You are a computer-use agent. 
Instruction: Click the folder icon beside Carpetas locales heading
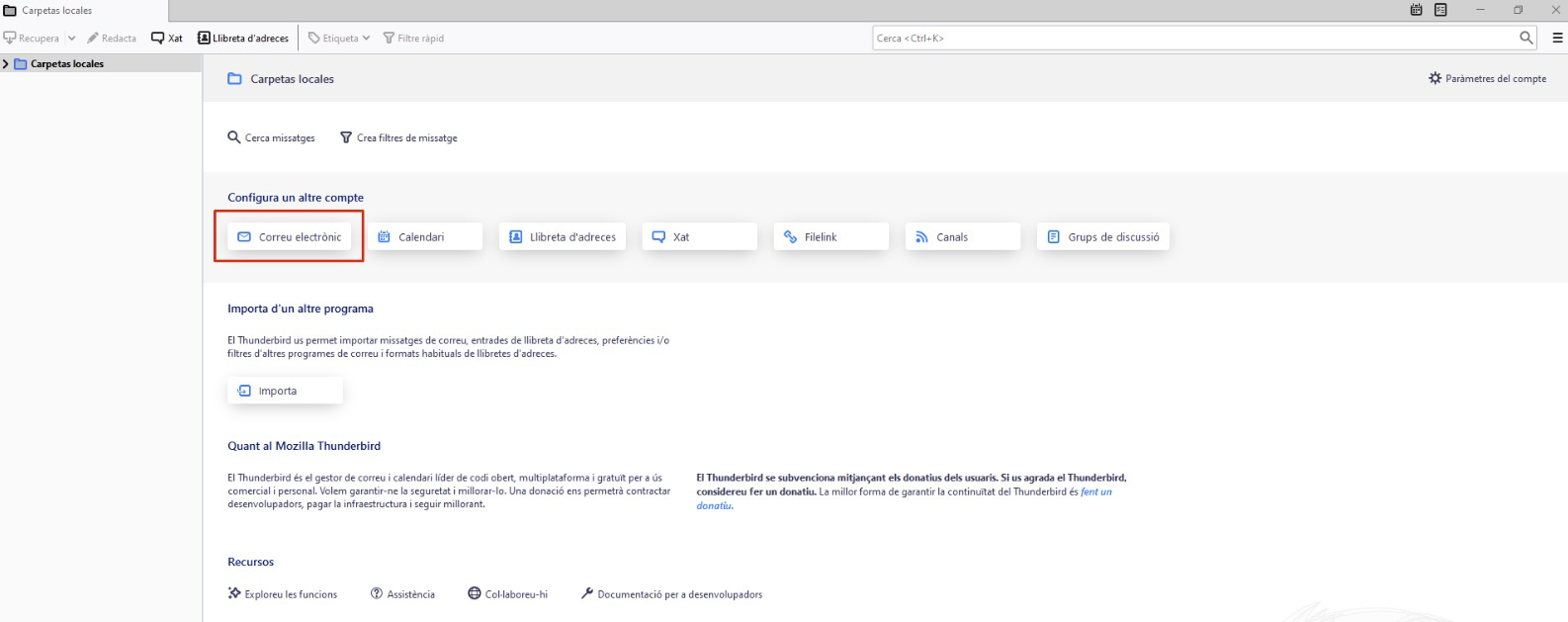pyautogui.click(x=234, y=79)
